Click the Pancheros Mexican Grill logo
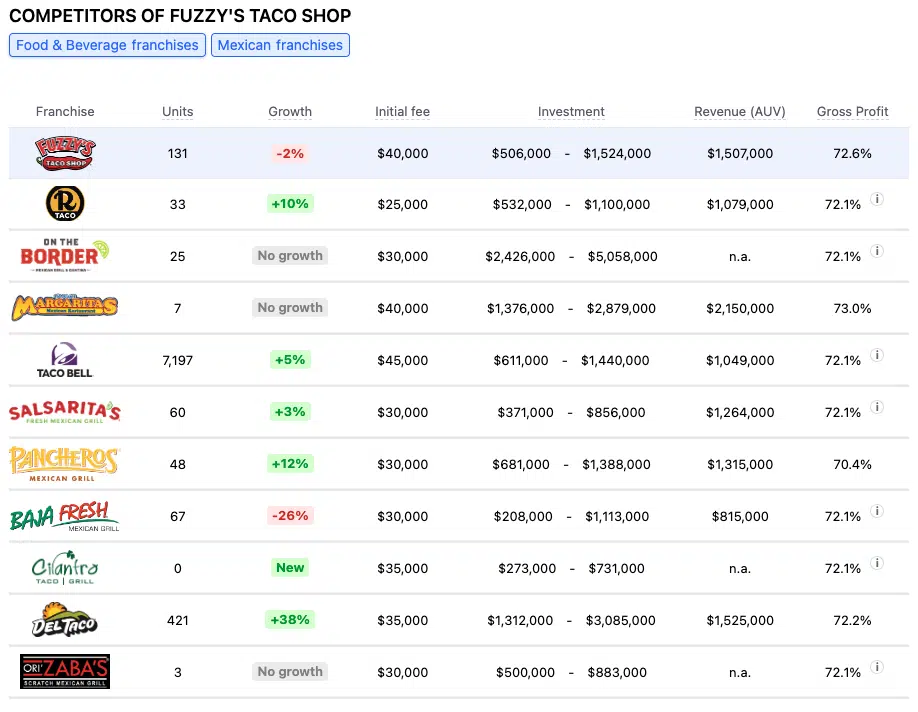This screenshot has width=918, height=712. click(65, 464)
